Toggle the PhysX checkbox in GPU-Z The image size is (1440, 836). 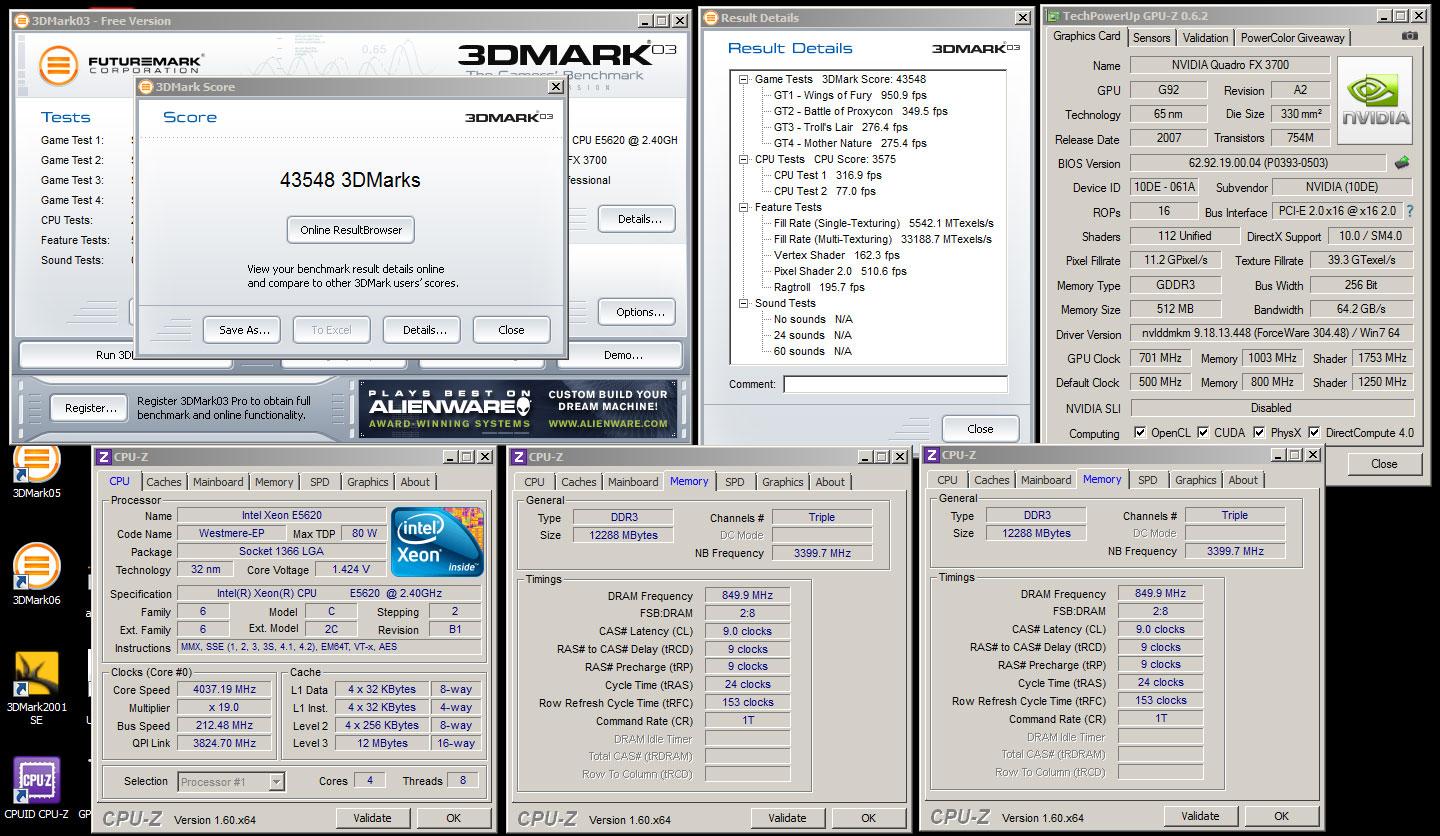[1259, 433]
